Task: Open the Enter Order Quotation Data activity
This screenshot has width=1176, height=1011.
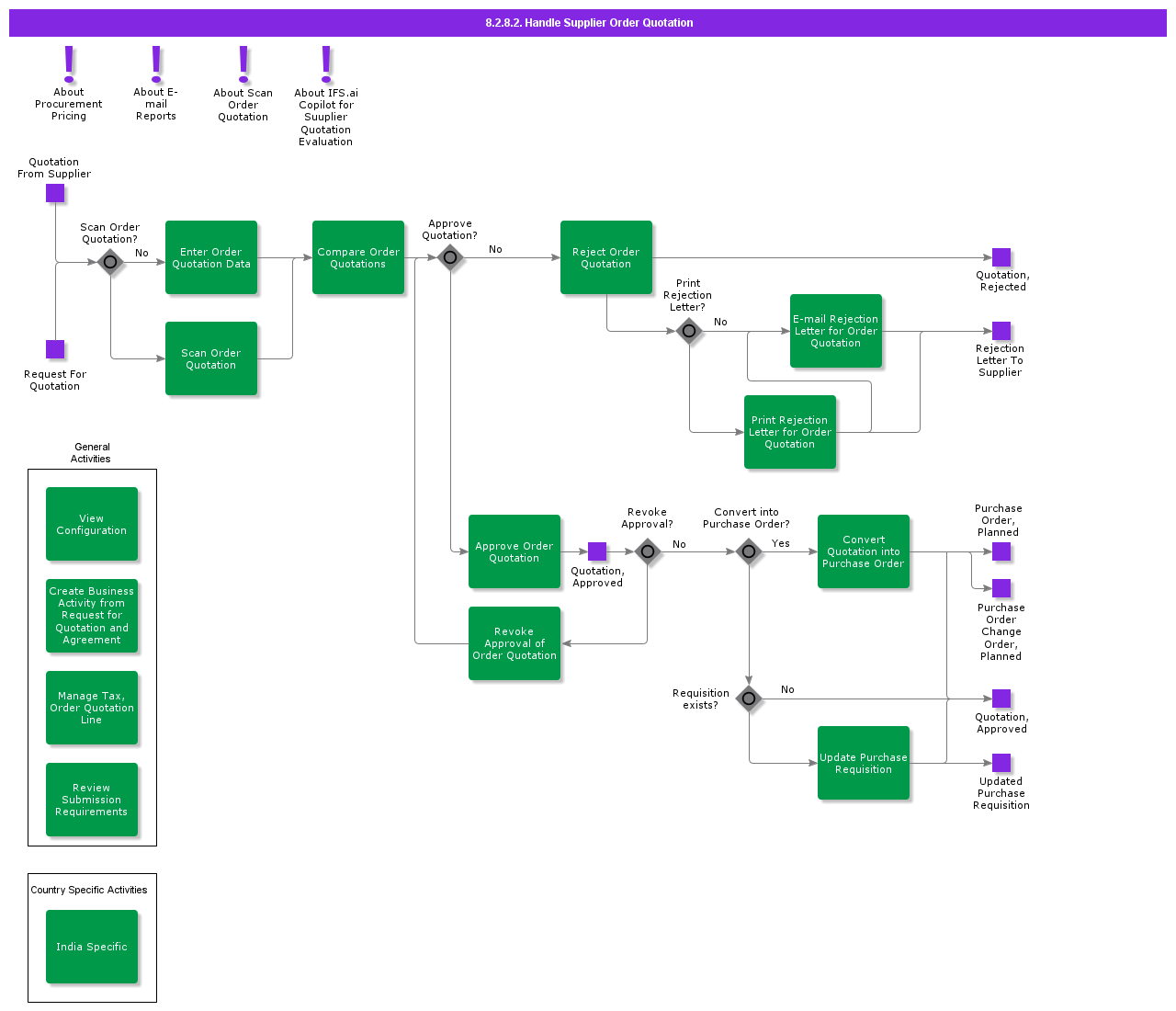Action: (211, 257)
